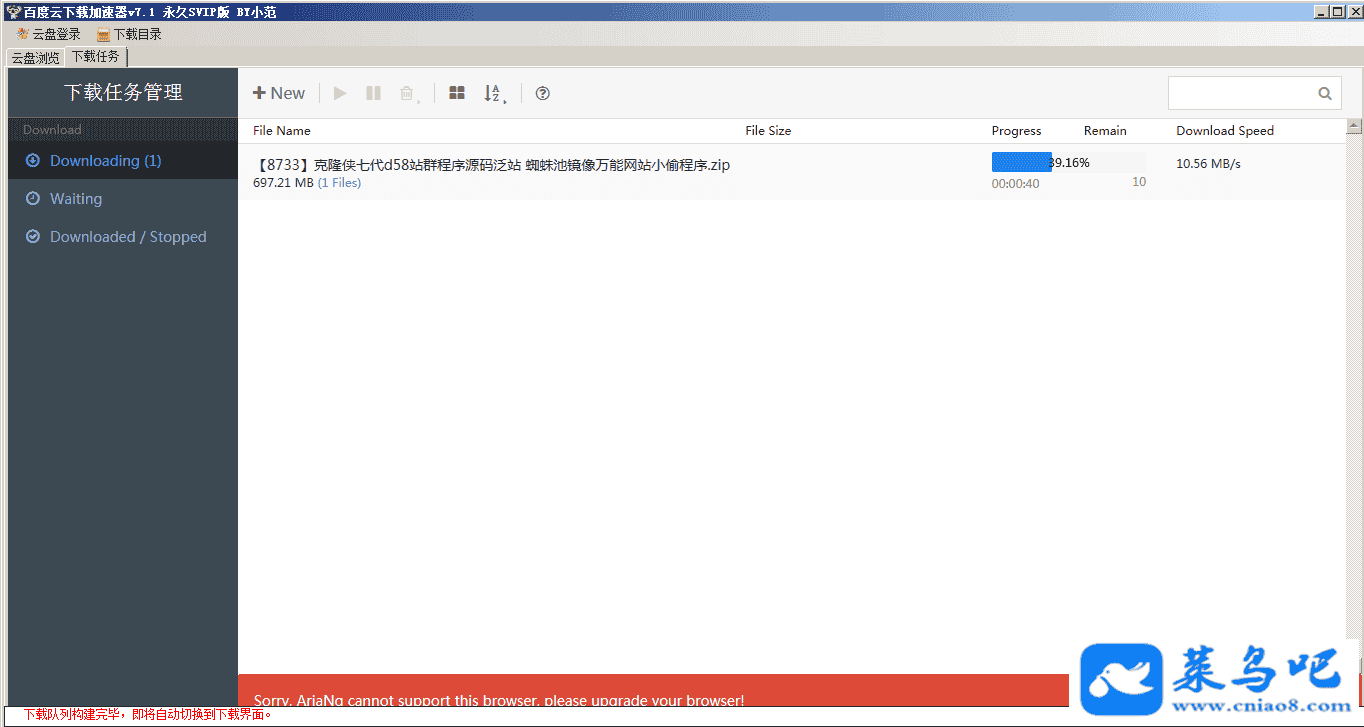Viewport: 1364px width, 727px height.
Task: Click the 39.16% blue progress bar
Action: point(1021,162)
